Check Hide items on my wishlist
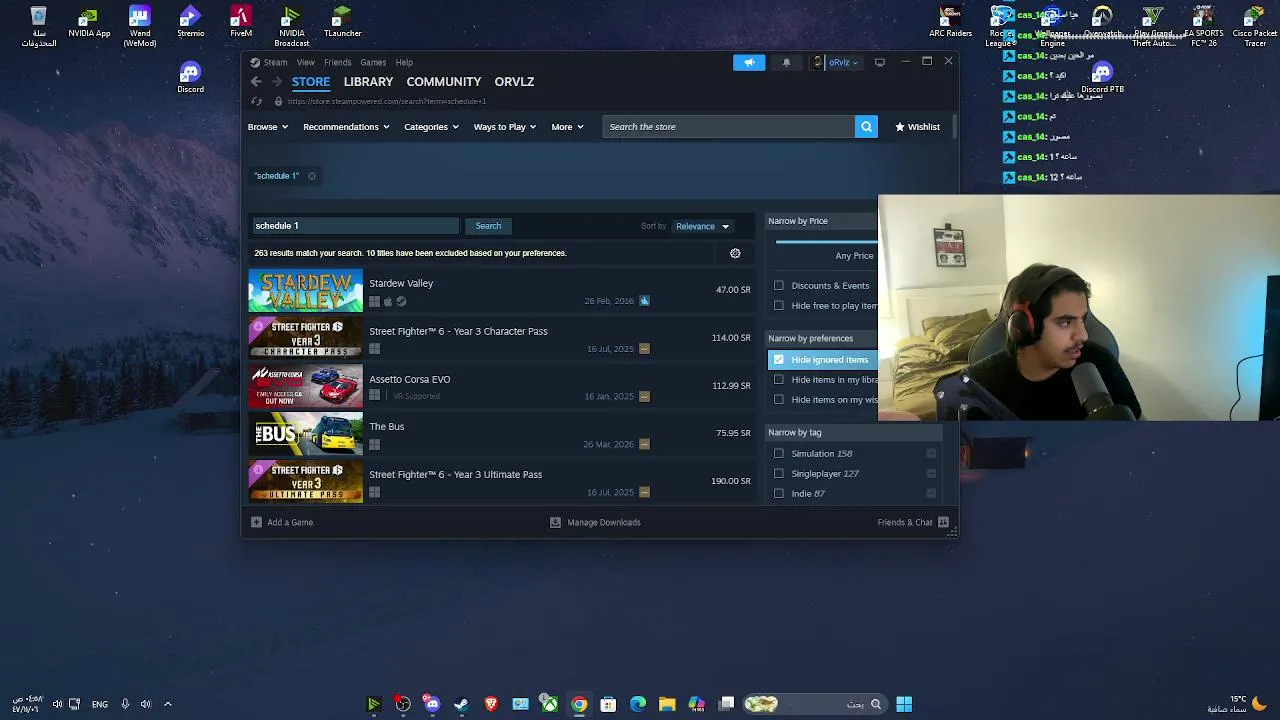 [779, 399]
